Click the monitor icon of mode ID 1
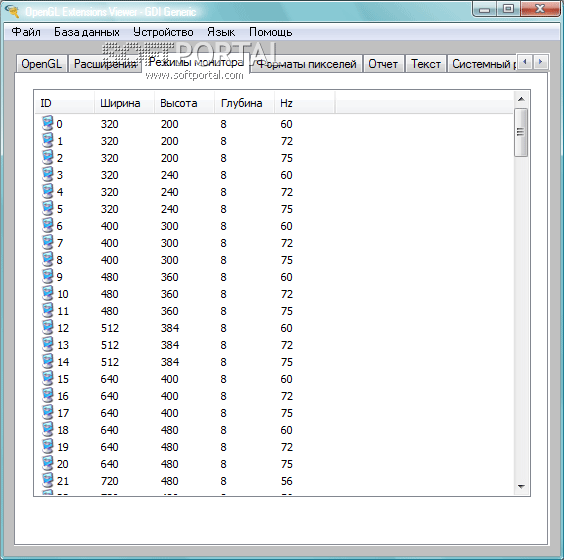 tap(47, 140)
